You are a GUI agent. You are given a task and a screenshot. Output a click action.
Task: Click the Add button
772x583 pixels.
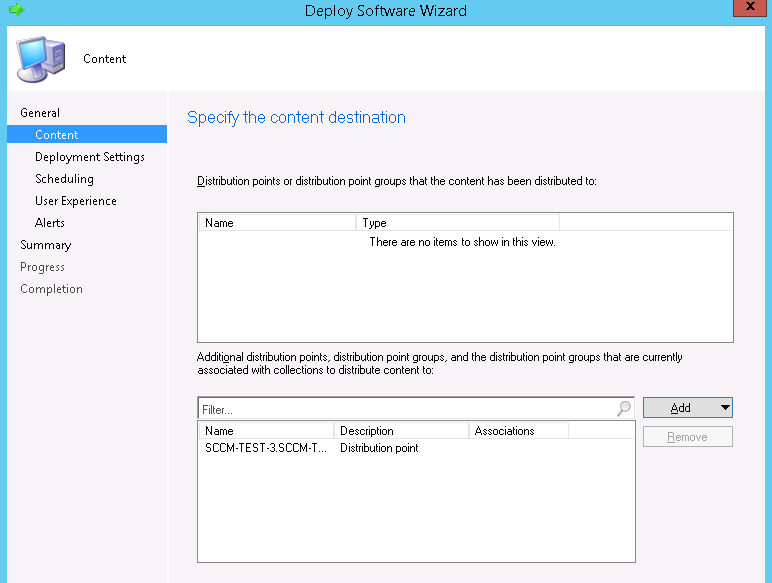[x=680, y=408]
